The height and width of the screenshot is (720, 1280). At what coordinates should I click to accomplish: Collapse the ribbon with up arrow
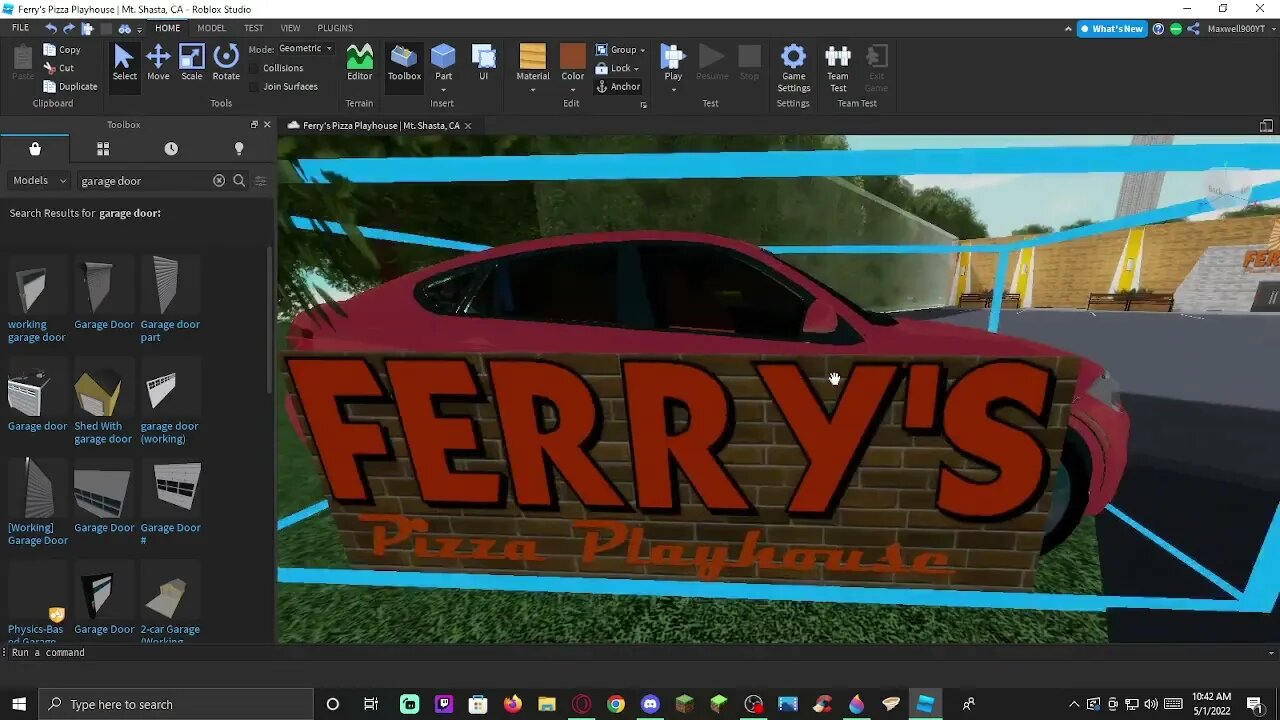(x=1068, y=29)
